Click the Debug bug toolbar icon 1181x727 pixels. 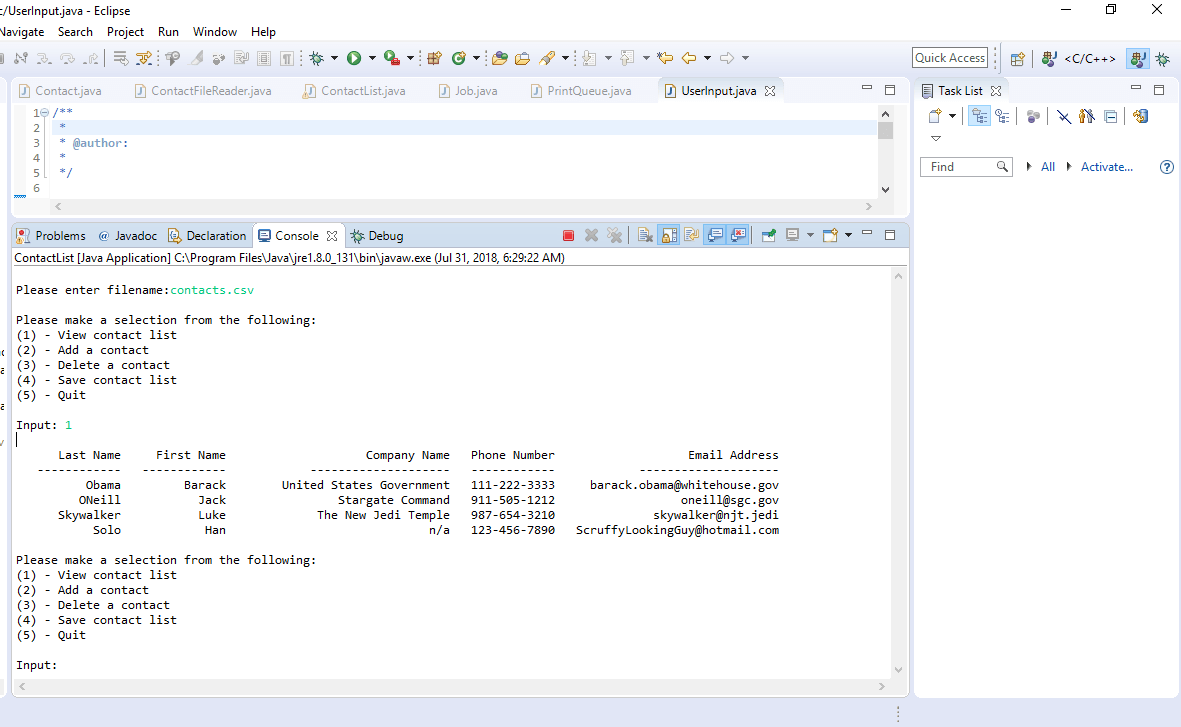317,58
